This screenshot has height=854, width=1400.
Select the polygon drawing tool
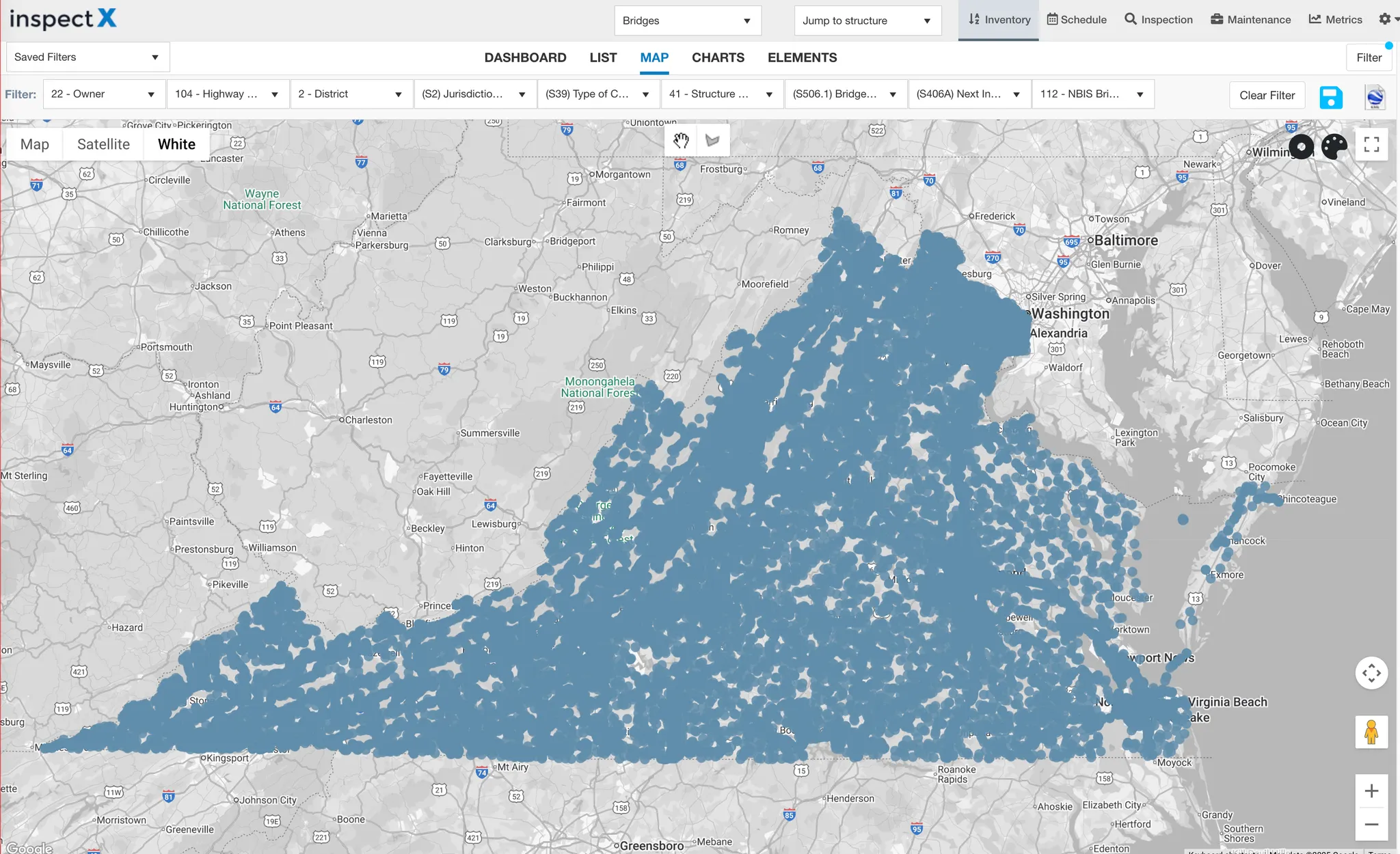pyautogui.click(x=712, y=141)
